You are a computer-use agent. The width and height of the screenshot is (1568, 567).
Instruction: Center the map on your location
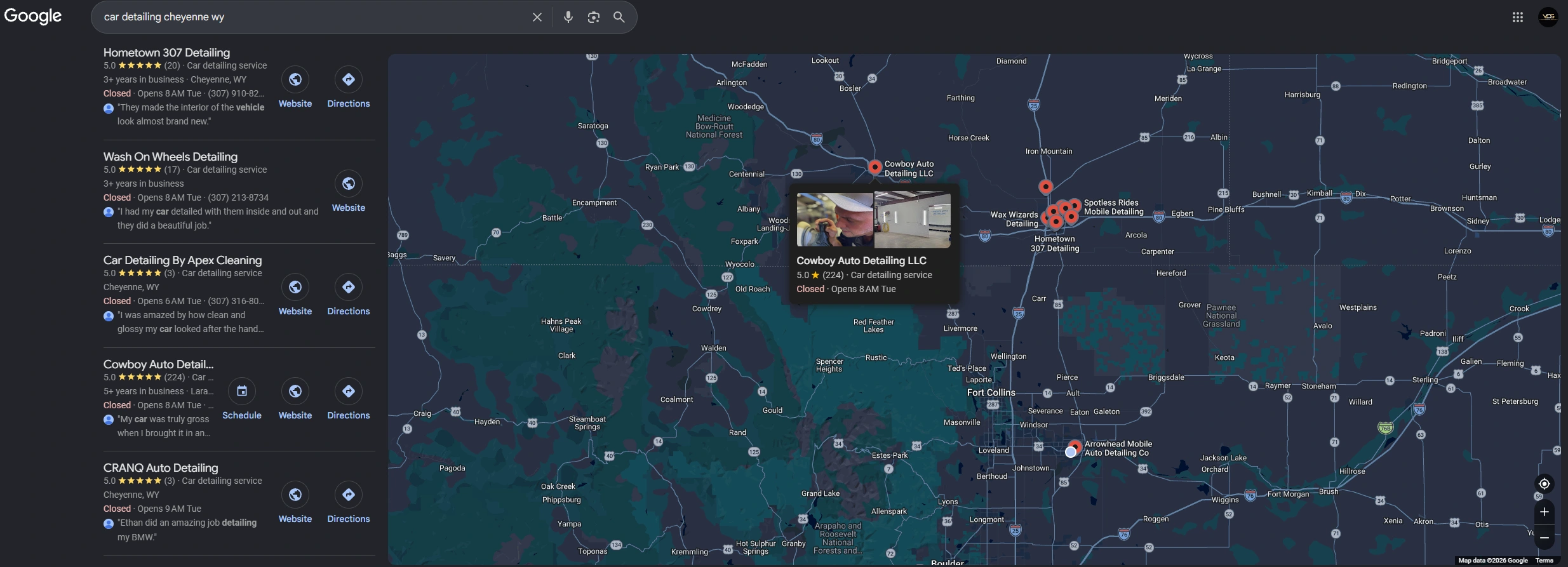[x=1545, y=484]
